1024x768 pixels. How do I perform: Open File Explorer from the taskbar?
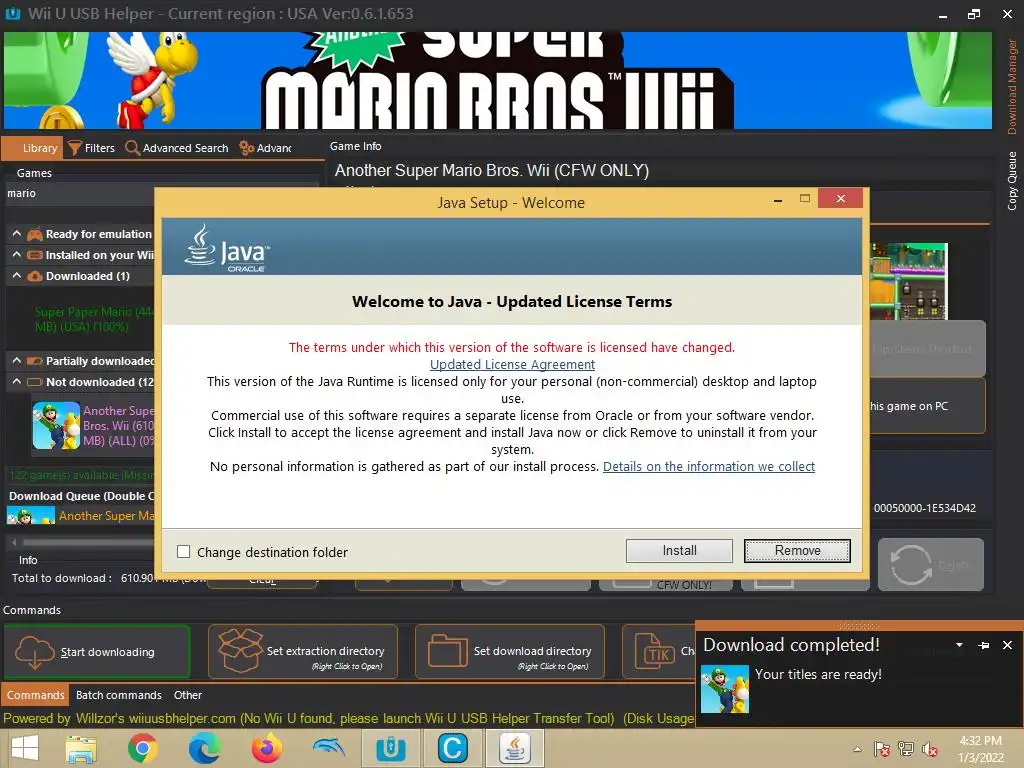81,748
